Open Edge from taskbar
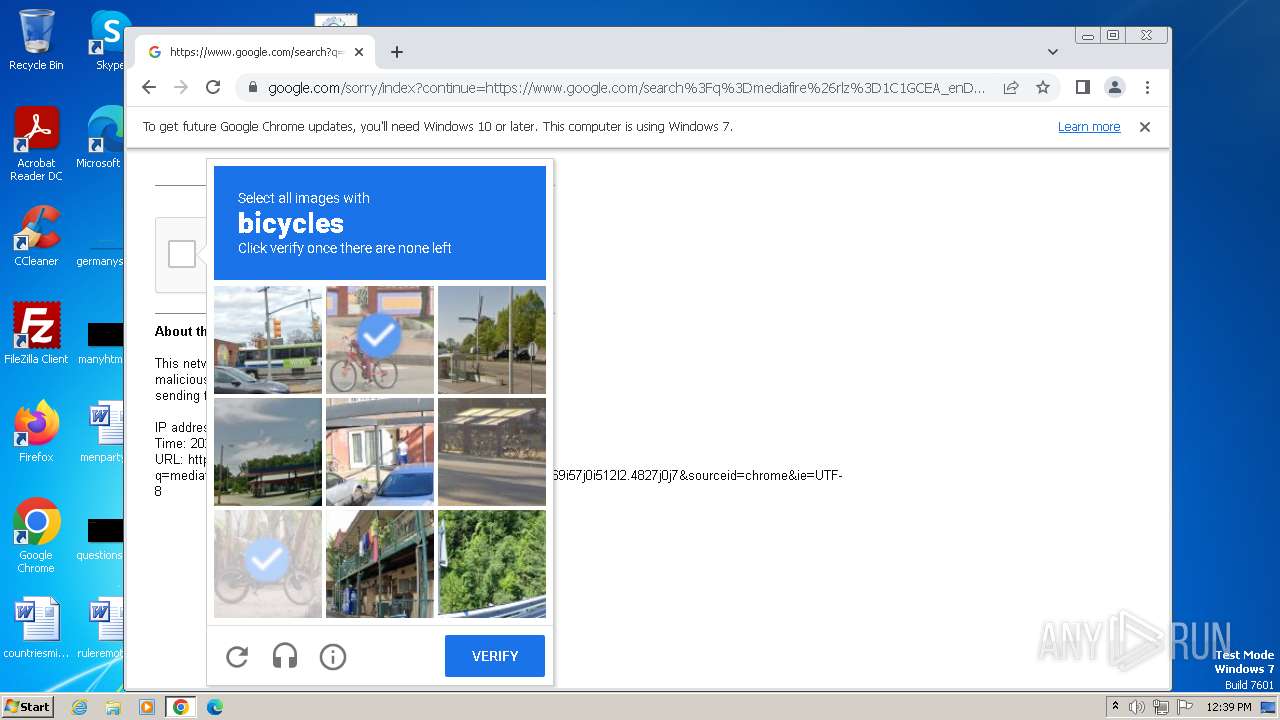This screenshot has height=720, width=1280. pyautogui.click(x=215, y=707)
